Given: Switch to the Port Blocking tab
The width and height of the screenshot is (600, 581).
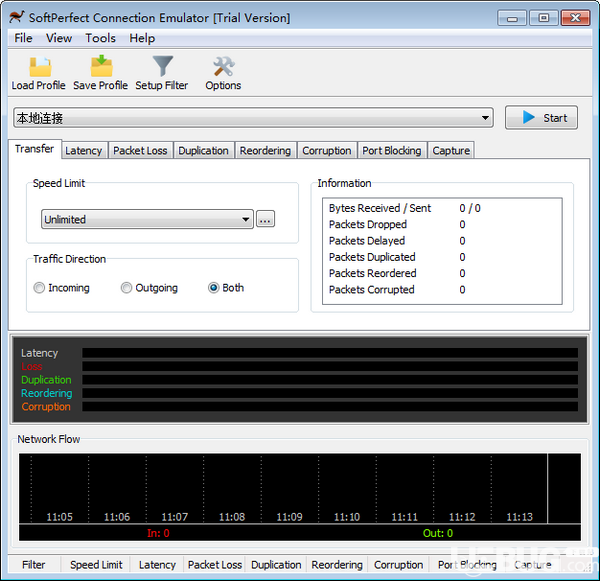Looking at the screenshot, I should point(391,150).
